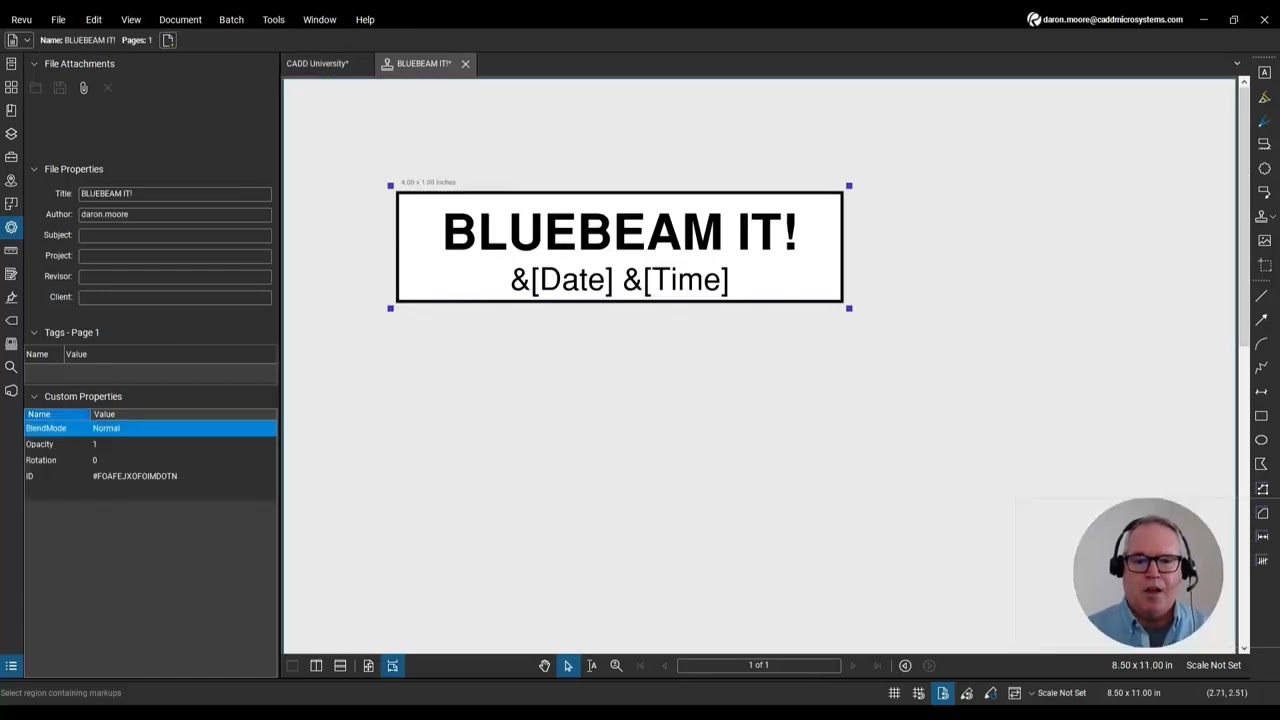Open the File Access panel icon

[x=11, y=64]
